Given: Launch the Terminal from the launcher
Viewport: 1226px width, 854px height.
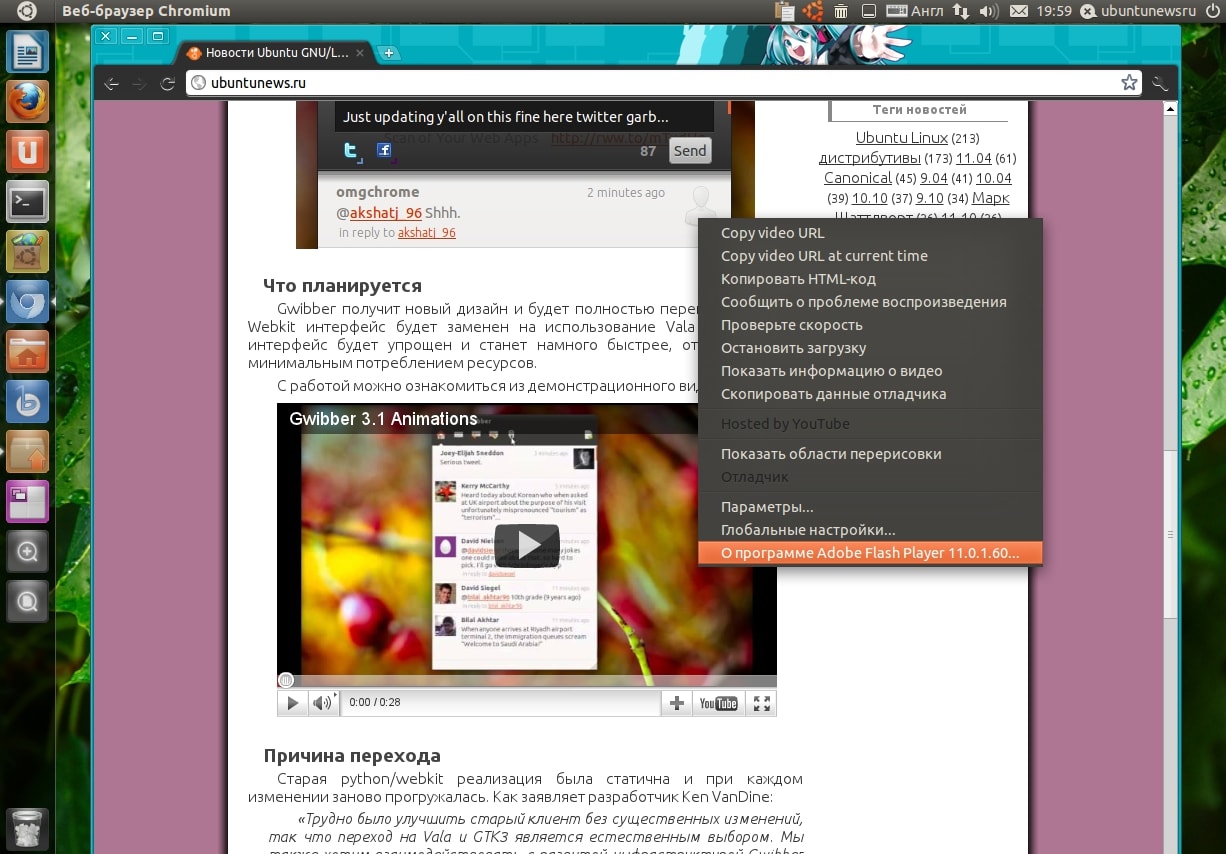Looking at the screenshot, I should (27, 202).
